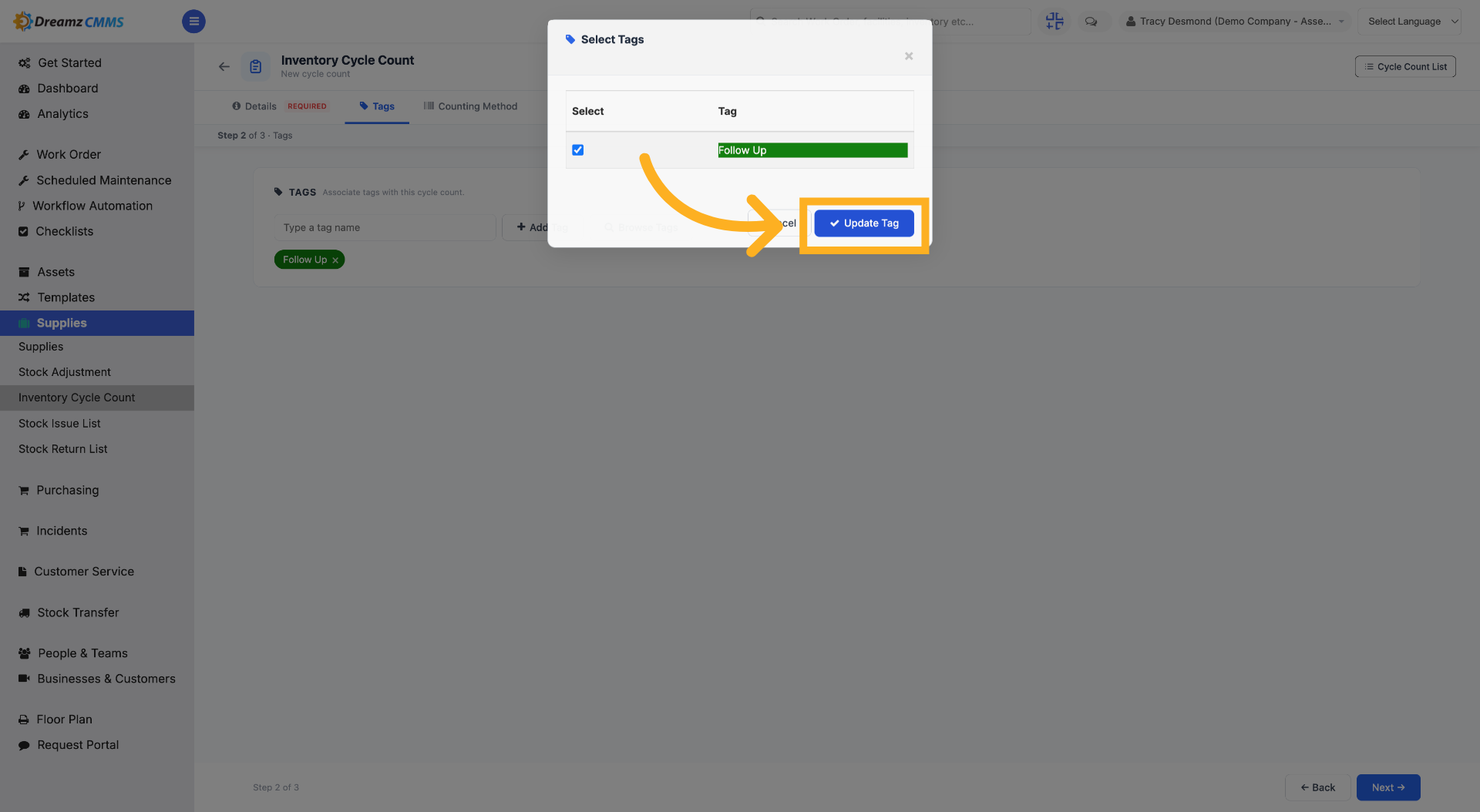Open Dashboard in sidebar
The image size is (1480, 812).
pos(68,89)
